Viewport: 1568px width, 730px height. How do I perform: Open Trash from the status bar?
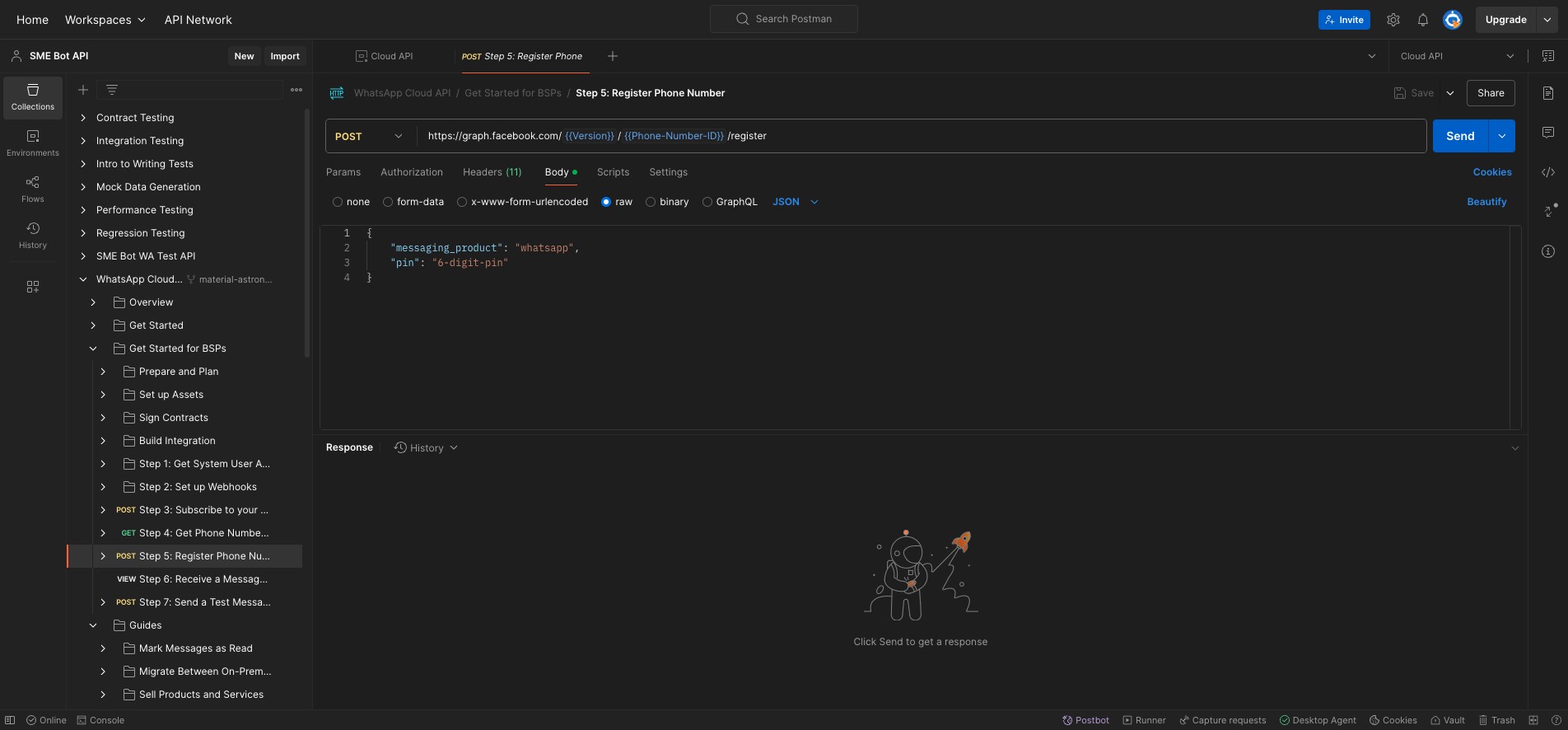pyautogui.click(x=1496, y=720)
